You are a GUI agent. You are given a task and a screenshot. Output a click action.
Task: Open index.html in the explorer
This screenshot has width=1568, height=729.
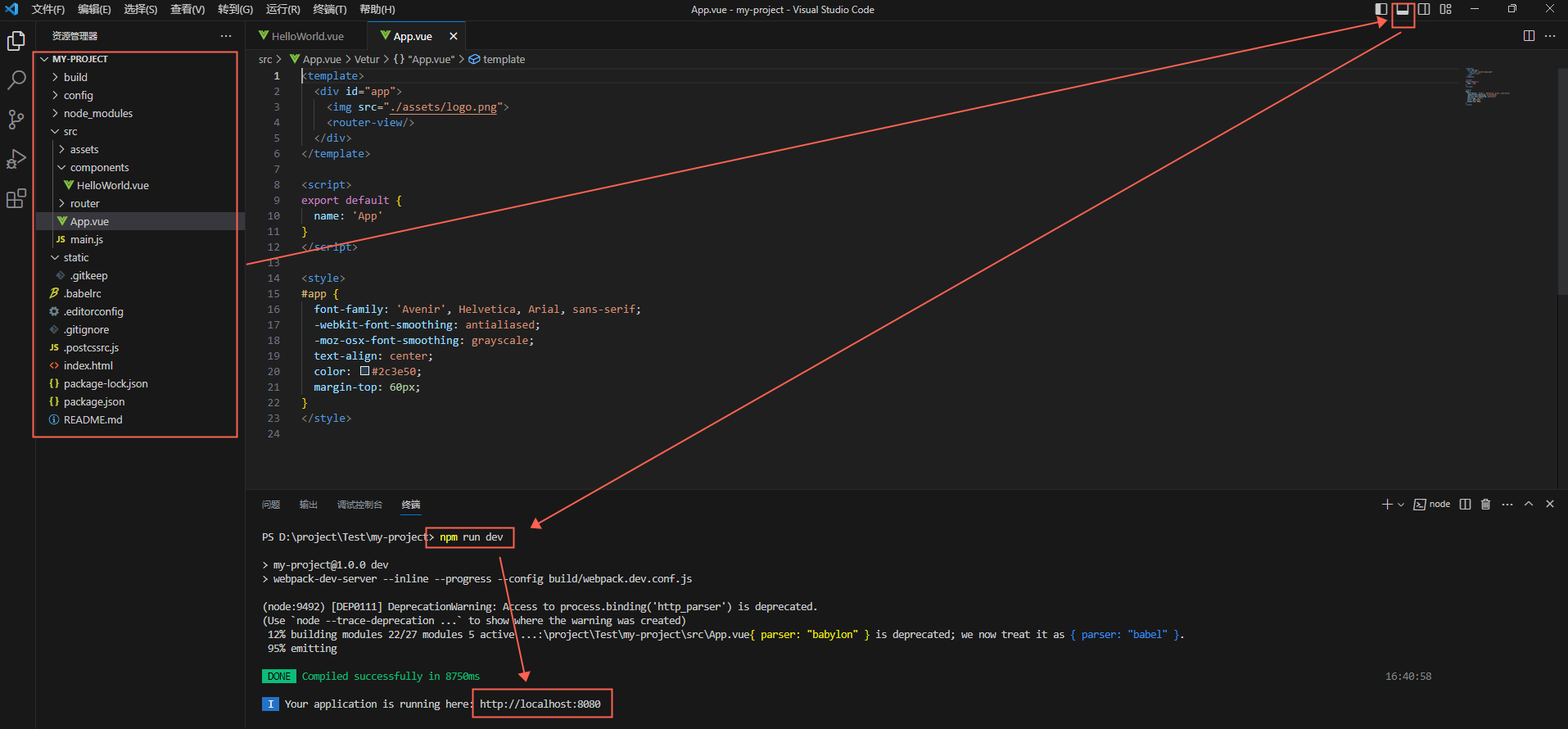pos(139,365)
